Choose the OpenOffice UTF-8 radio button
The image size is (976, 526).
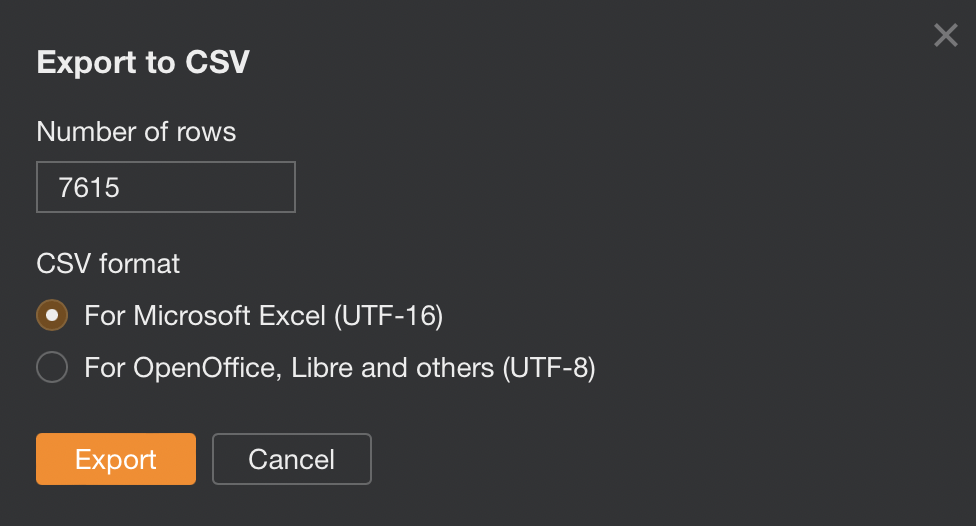point(52,368)
